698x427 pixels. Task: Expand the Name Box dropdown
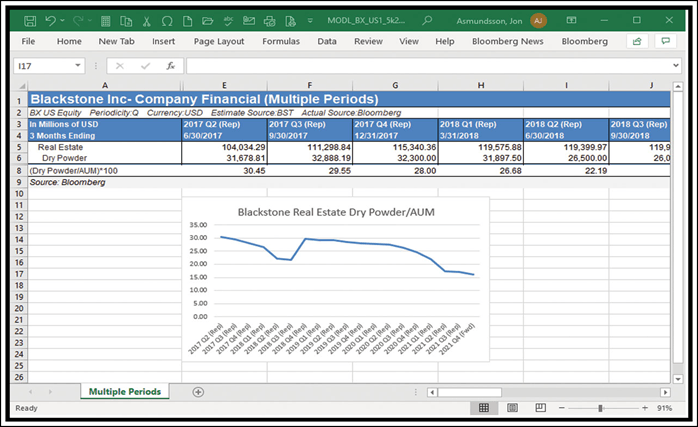coord(79,66)
